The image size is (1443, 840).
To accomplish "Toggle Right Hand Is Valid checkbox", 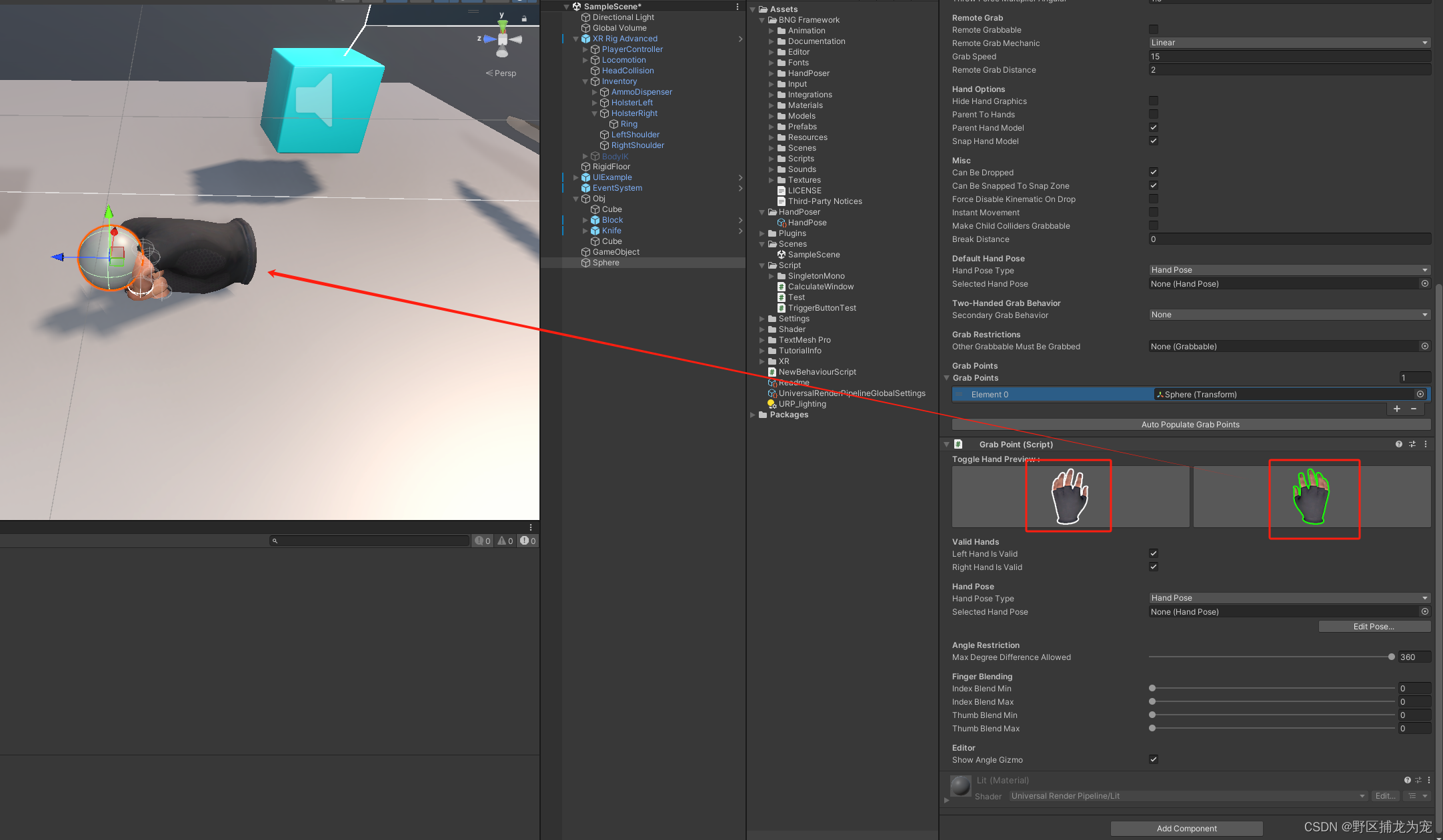I will click(x=1153, y=567).
